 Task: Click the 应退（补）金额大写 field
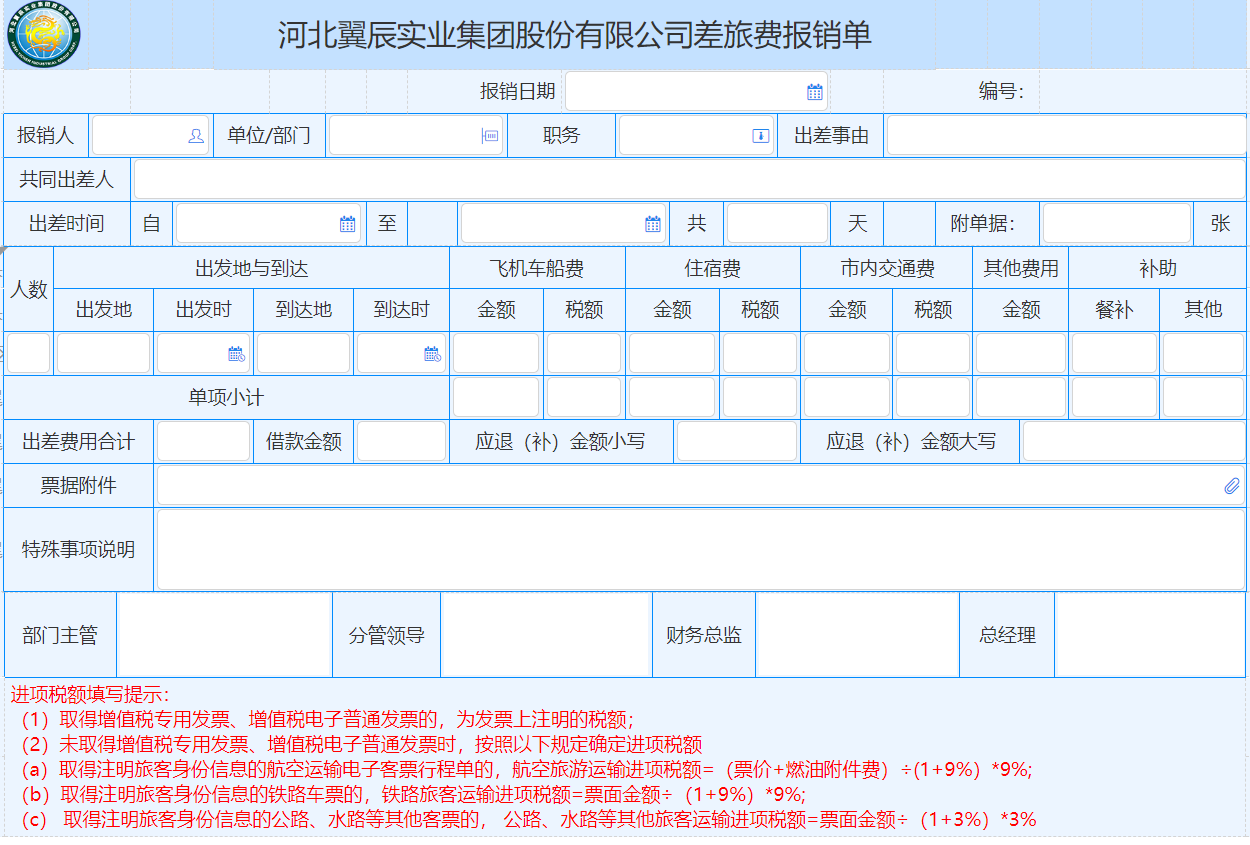click(1133, 442)
